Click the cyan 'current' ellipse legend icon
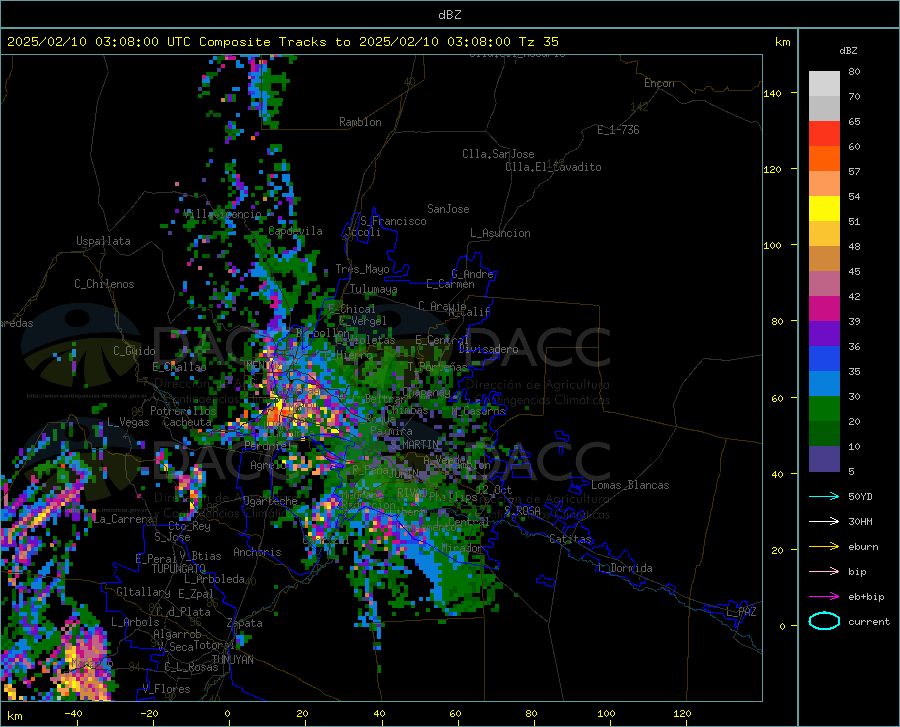900x727 pixels. click(824, 621)
